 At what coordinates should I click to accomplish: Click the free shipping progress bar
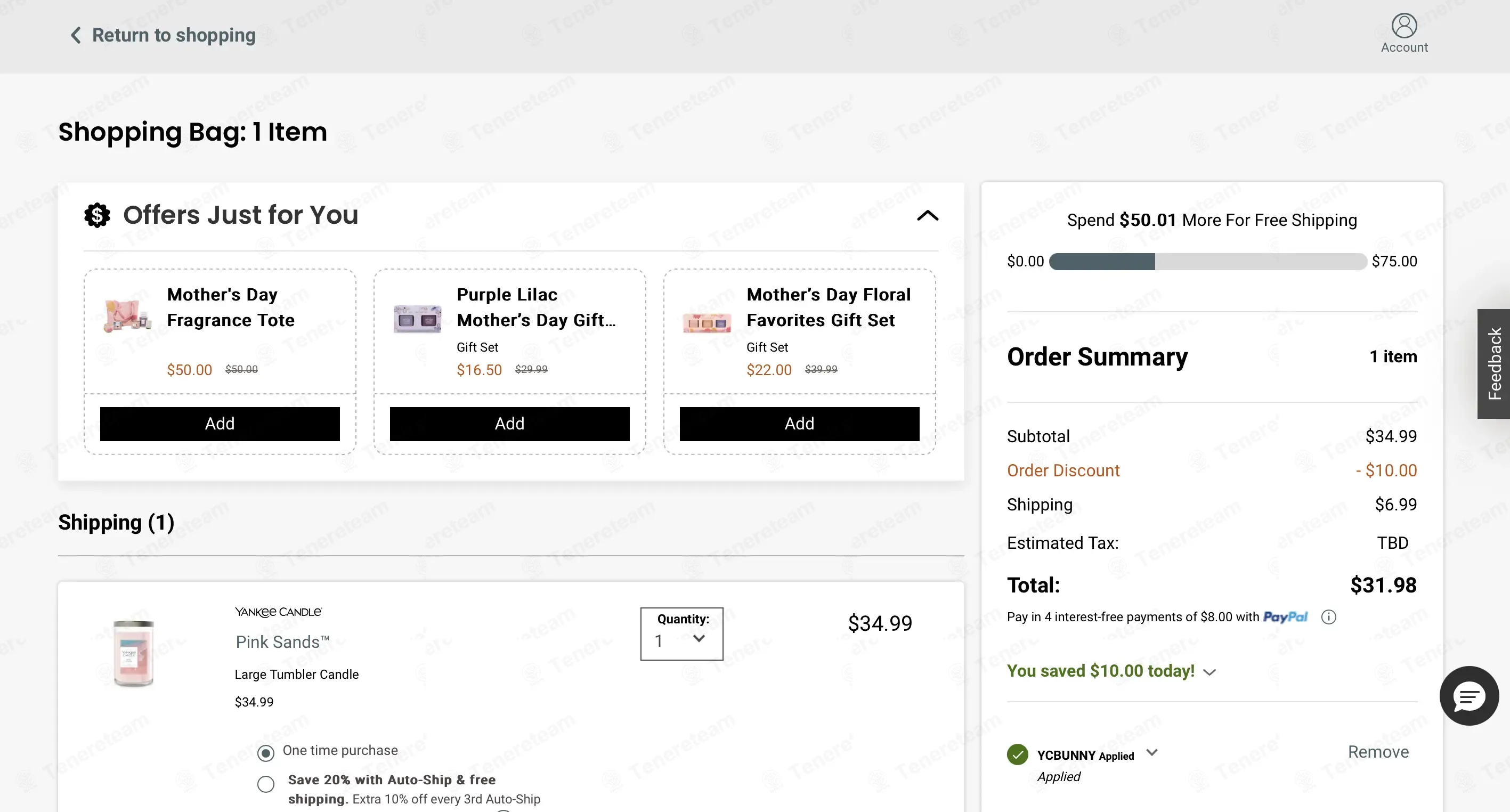1207,262
